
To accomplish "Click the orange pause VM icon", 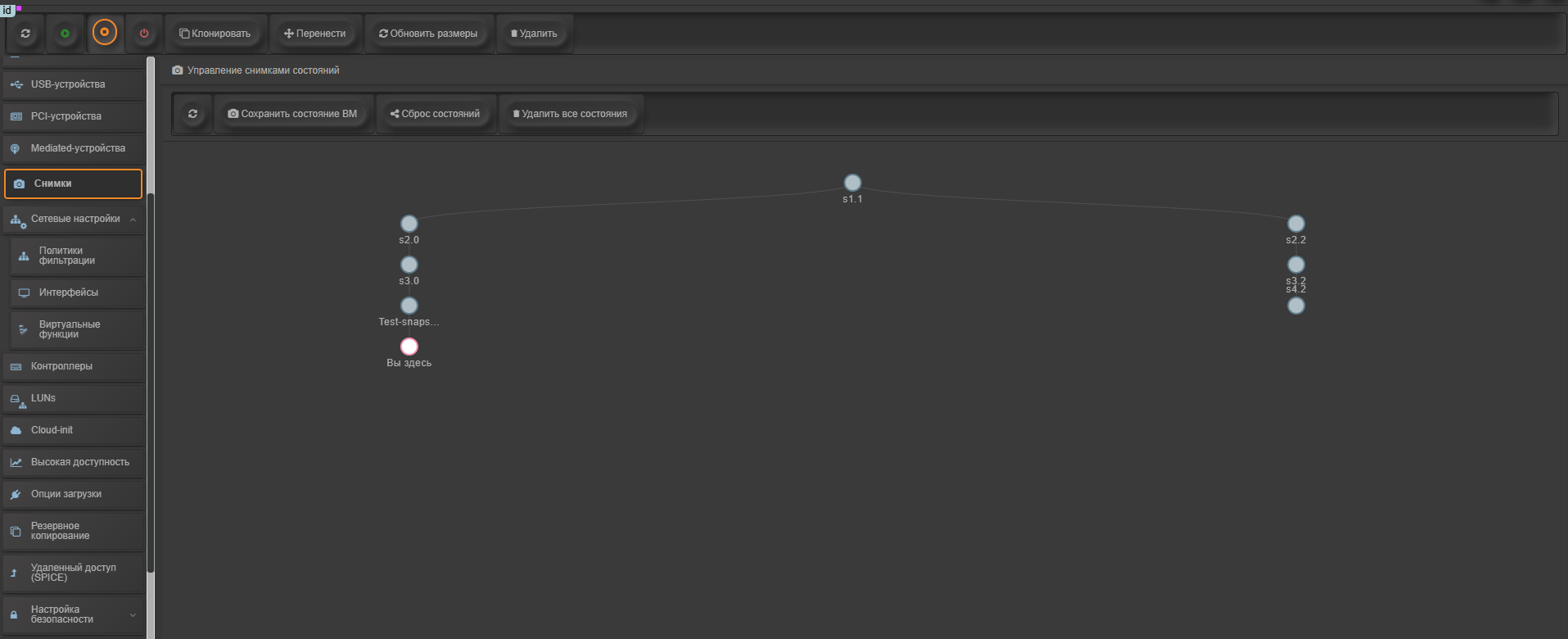I will (x=104, y=33).
